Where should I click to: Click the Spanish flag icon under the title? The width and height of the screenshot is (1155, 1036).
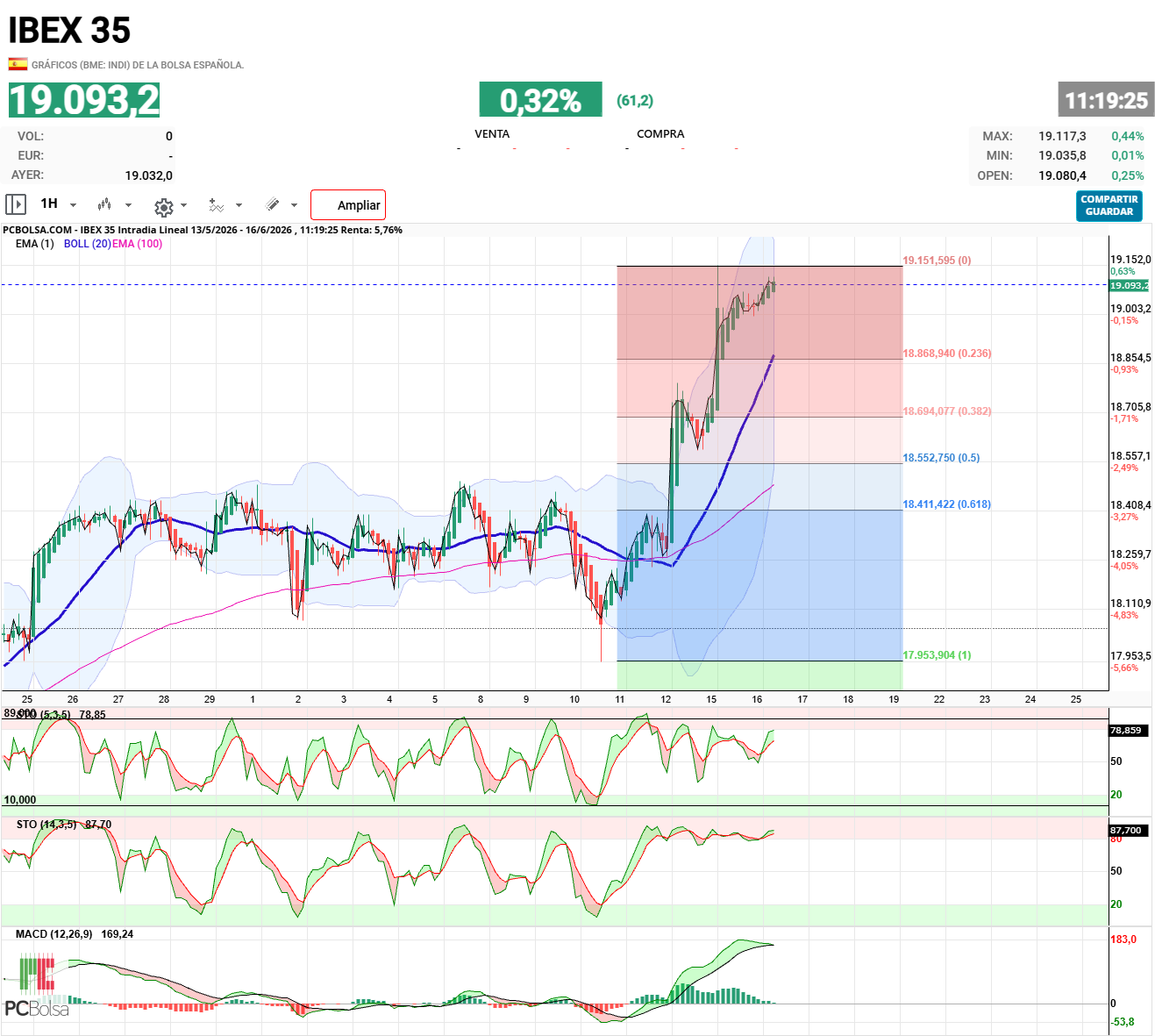coord(18,64)
